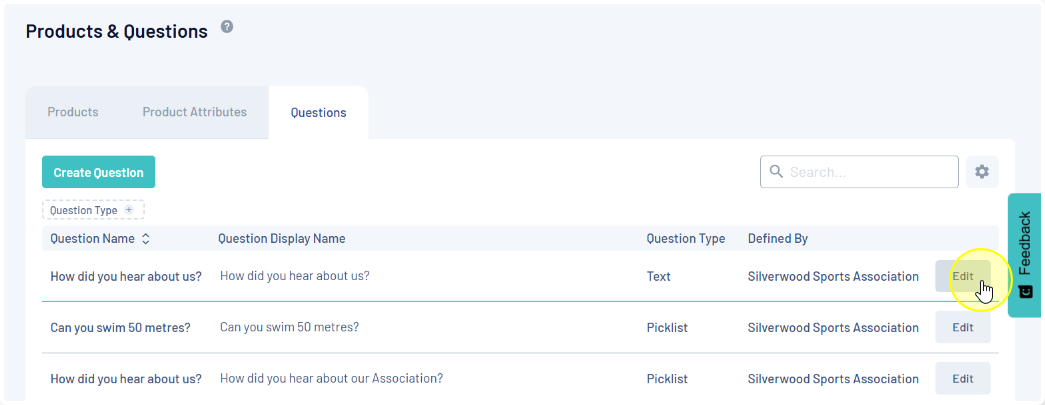The width and height of the screenshot is (1045, 405).
Task: Open the Question Type filter chip
Action: (84, 210)
